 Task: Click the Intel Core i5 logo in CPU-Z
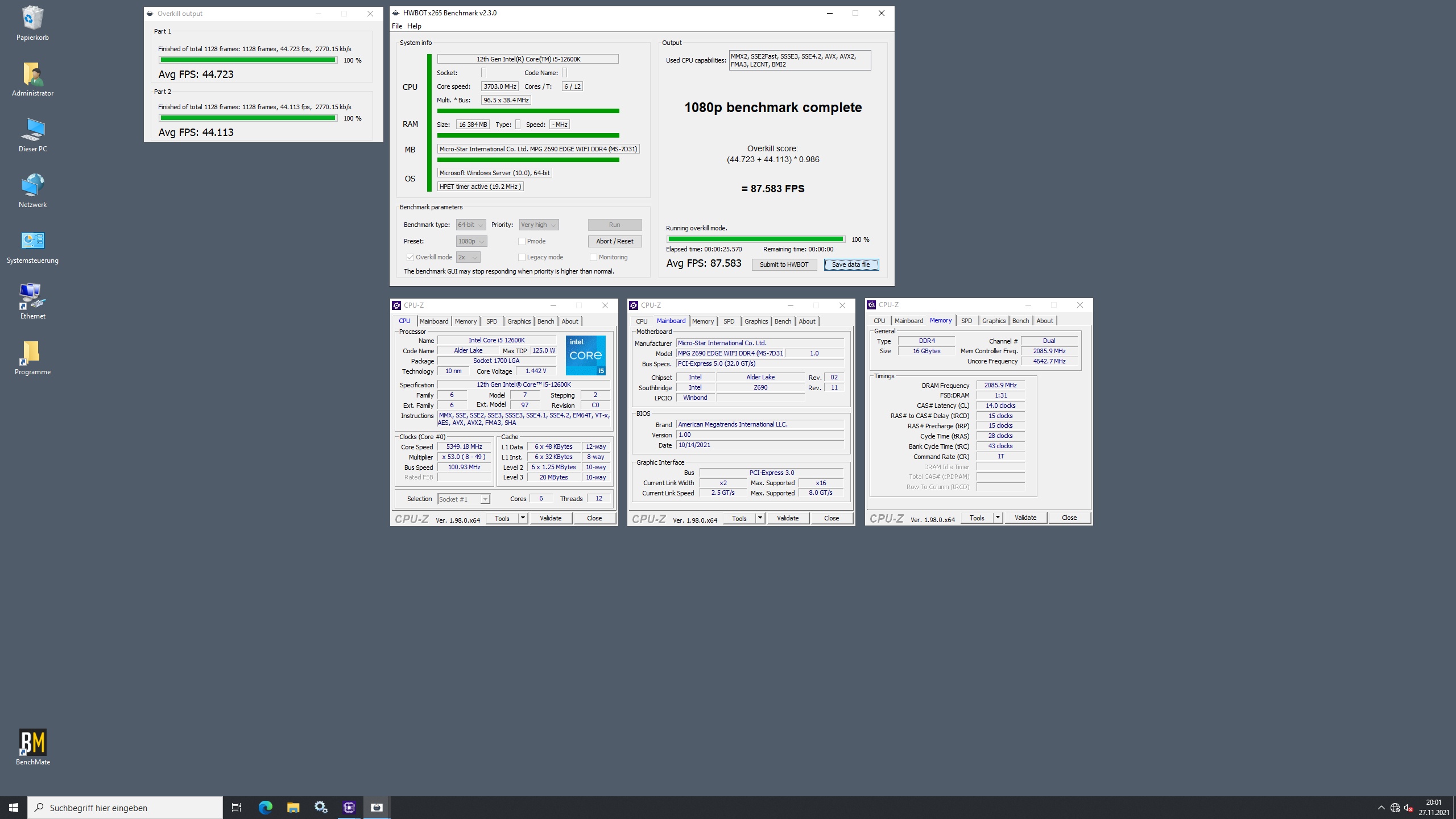pyautogui.click(x=586, y=355)
